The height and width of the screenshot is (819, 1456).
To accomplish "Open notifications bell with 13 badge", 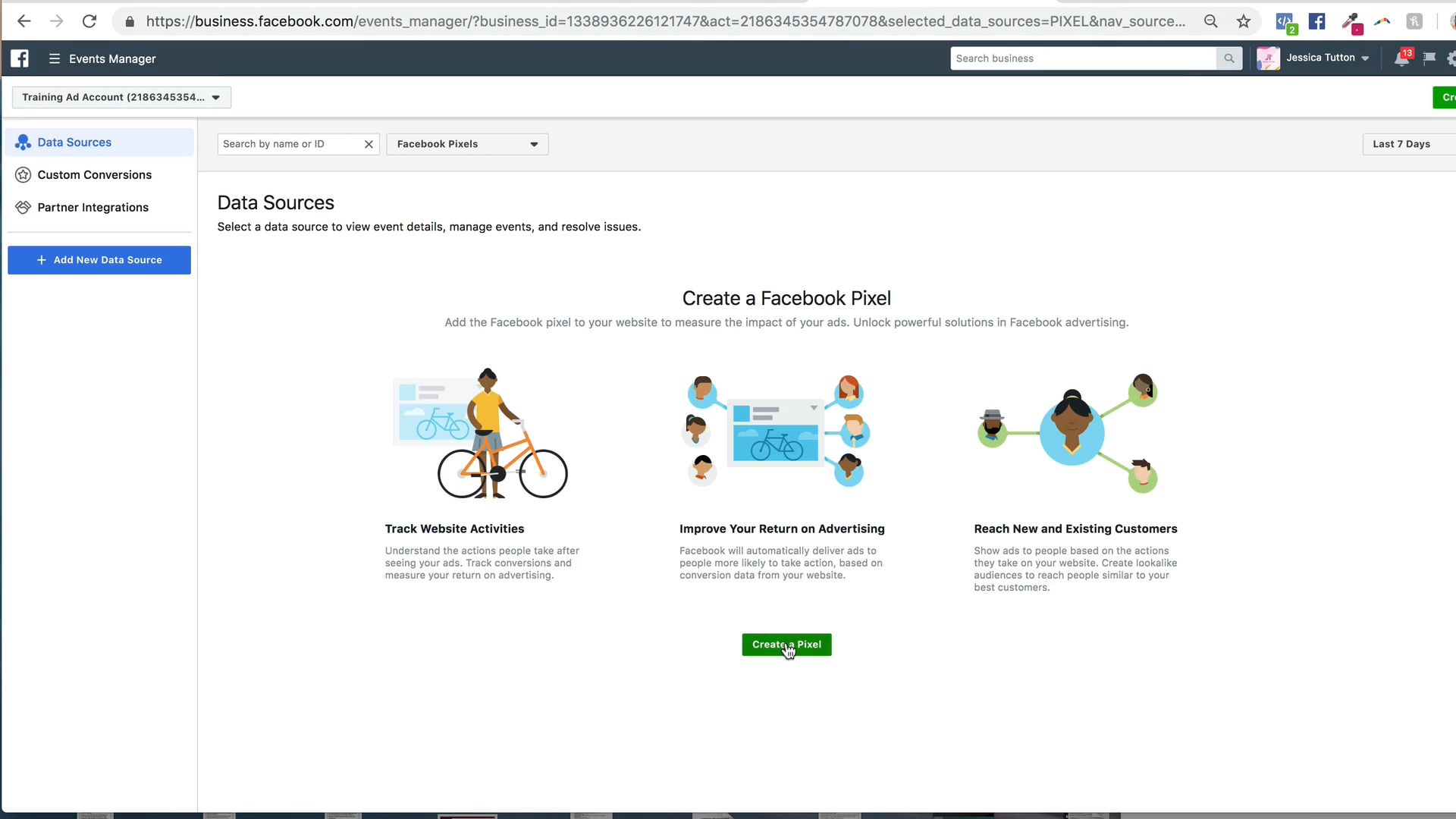I will pos(1403,58).
